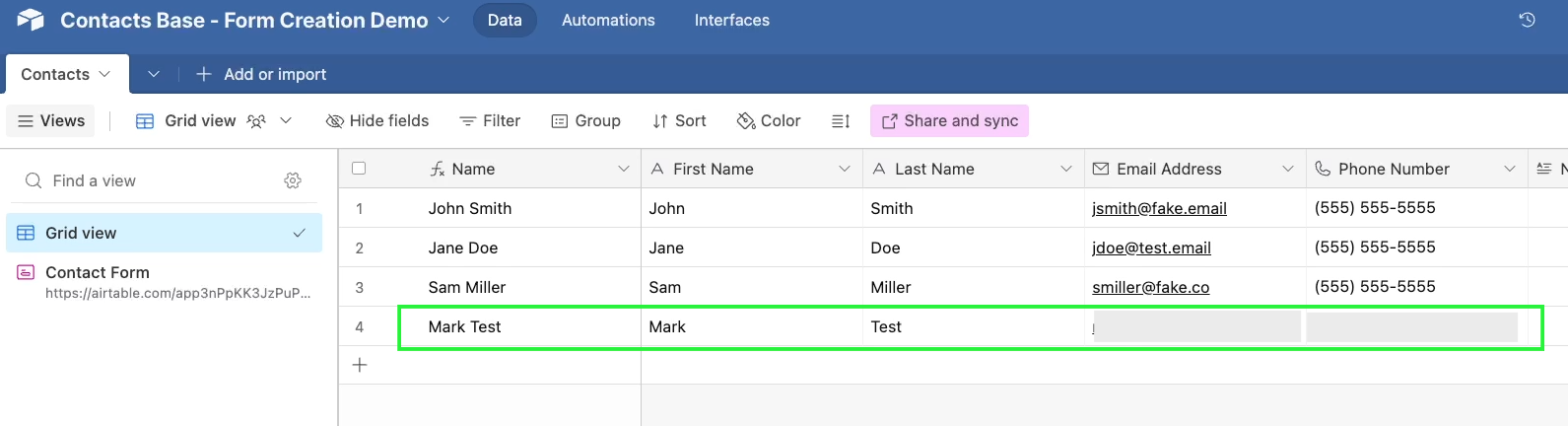The image size is (1568, 426).
Task: Click the Sort toolbar button
Action: (679, 121)
